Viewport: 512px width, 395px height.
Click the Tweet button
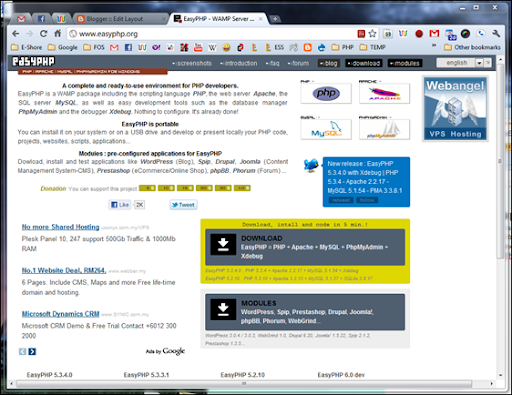[x=183, y=205]
